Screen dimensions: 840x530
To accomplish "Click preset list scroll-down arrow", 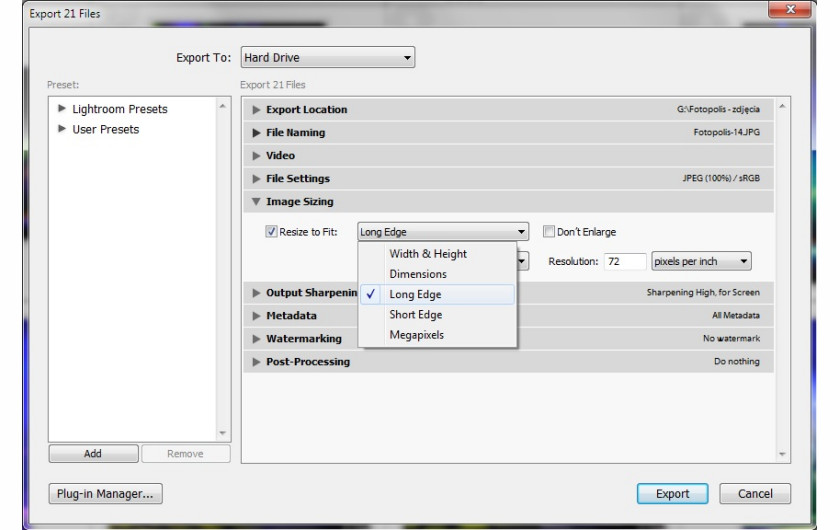I will tap(223, 433).
